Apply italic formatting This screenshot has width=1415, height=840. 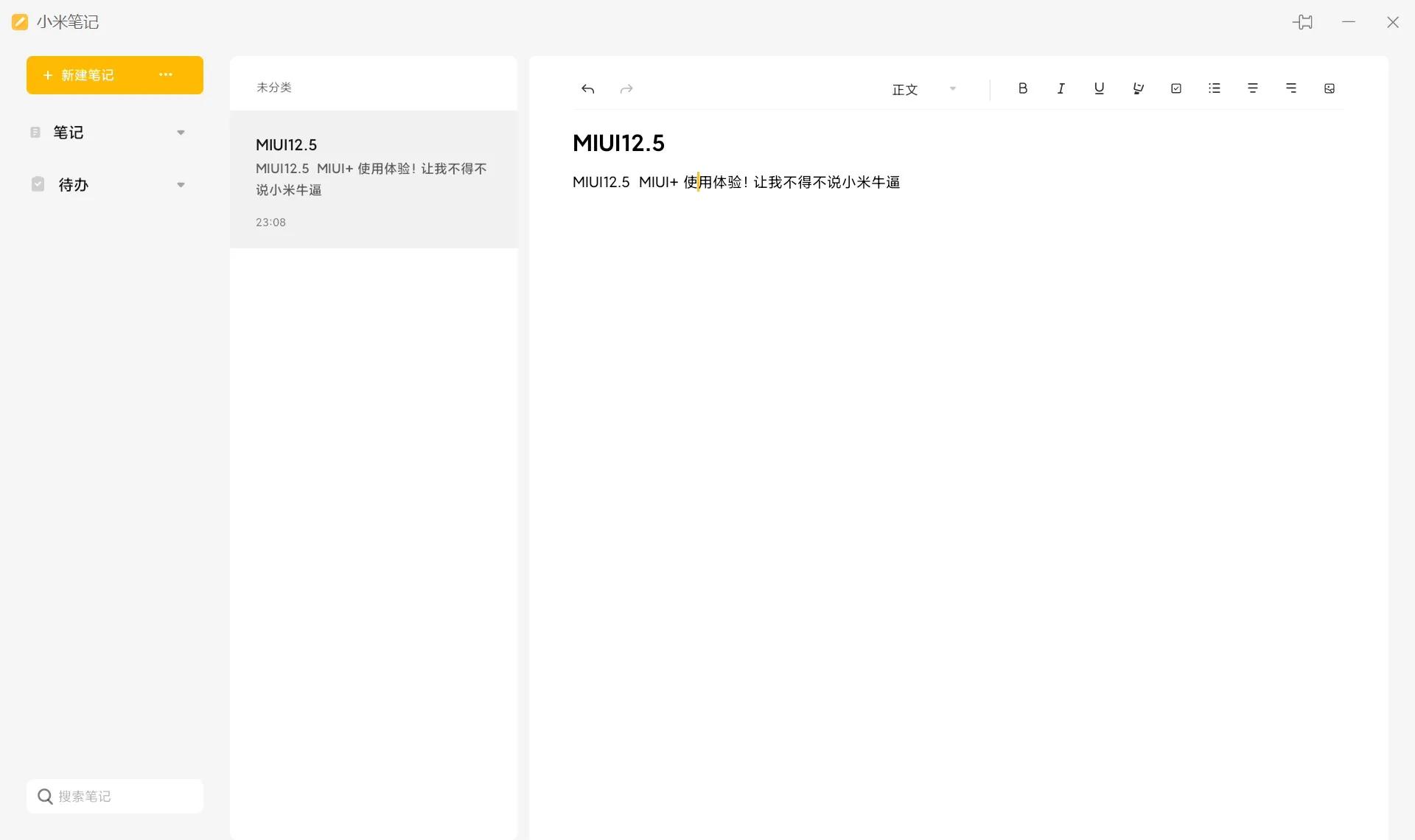point(1061,88)
